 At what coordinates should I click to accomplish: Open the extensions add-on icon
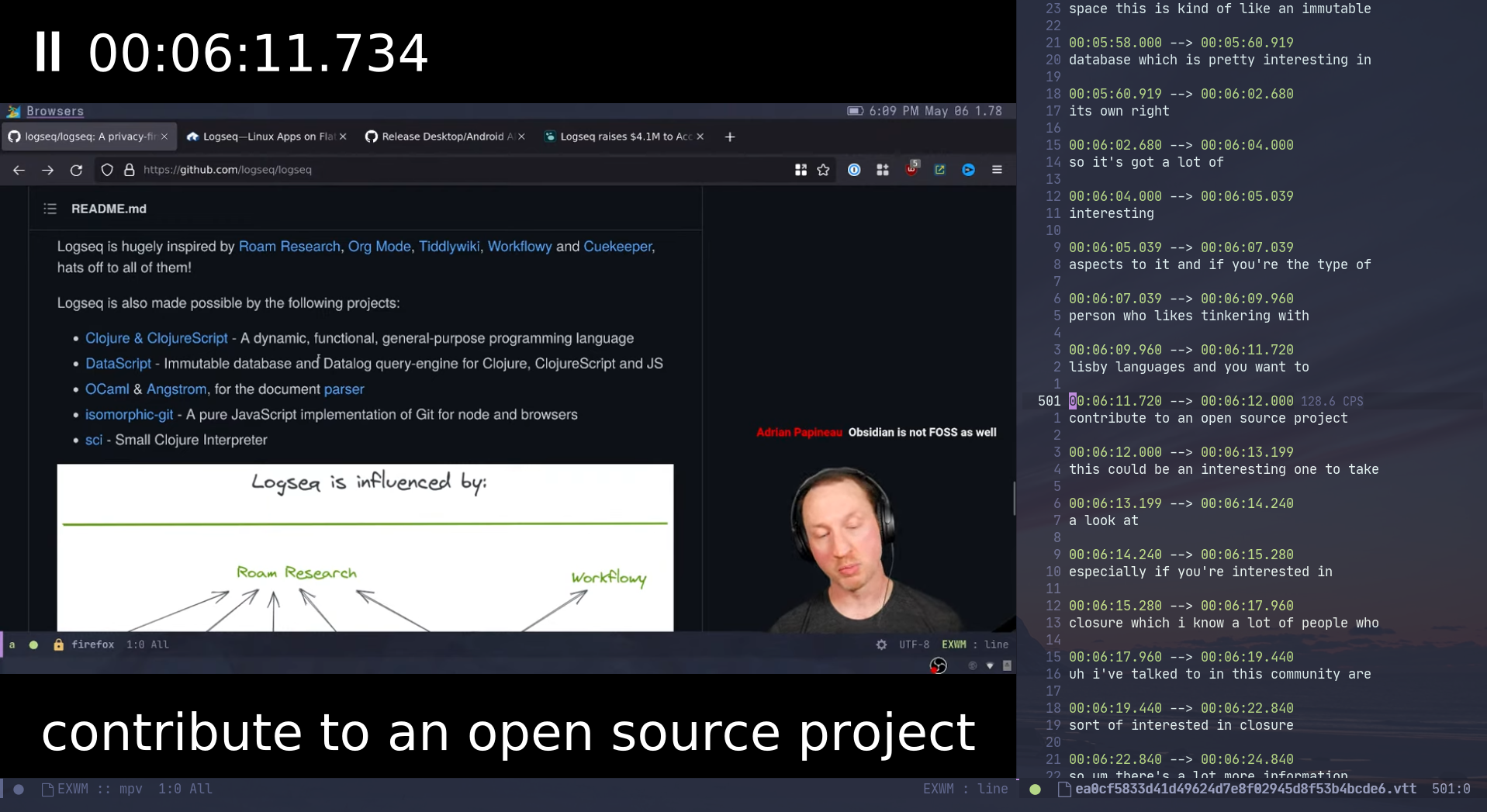pos(882,170)
